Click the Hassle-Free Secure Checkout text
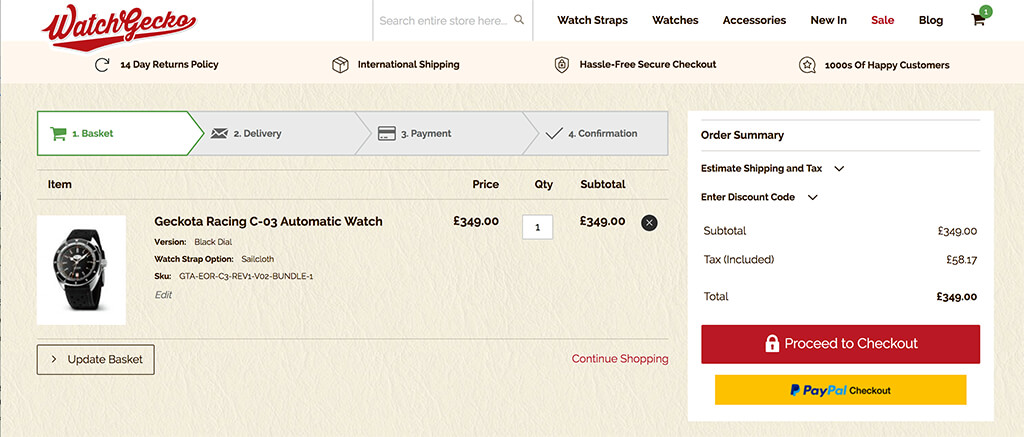Image resolution: width=1024 pixels, height=437 pixels. pos(648,65)
